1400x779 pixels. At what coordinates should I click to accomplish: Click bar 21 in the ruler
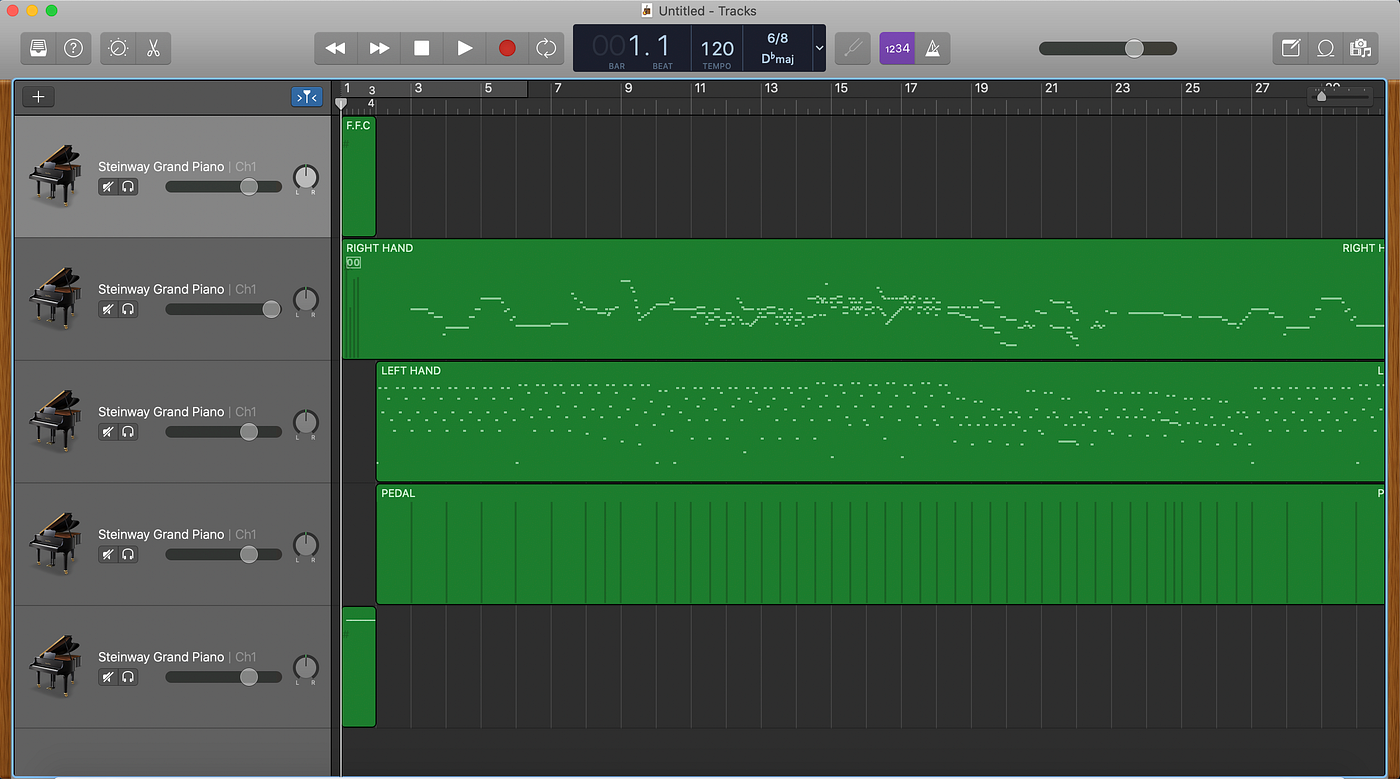(1051, 88)
